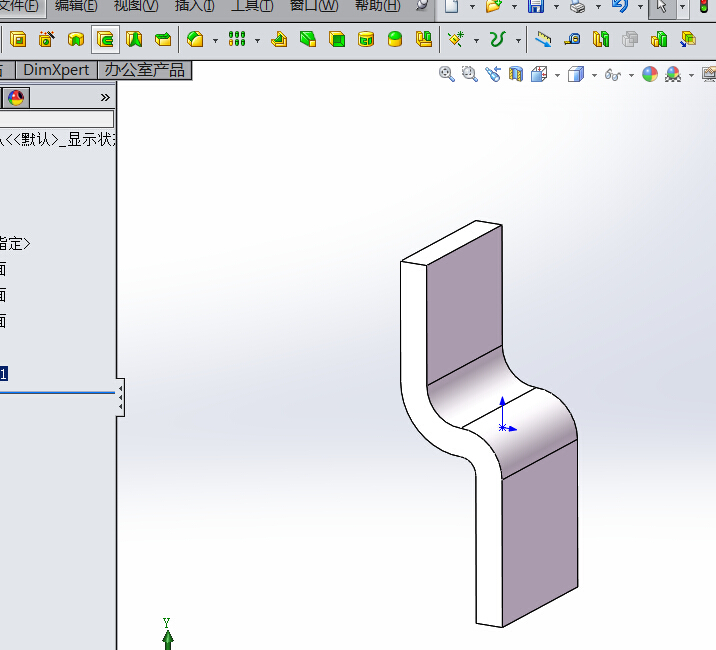The width and height of the screenshot is (716, 650).
Task: Click the ruler with blue arrow icon
Action: [542, 39]
